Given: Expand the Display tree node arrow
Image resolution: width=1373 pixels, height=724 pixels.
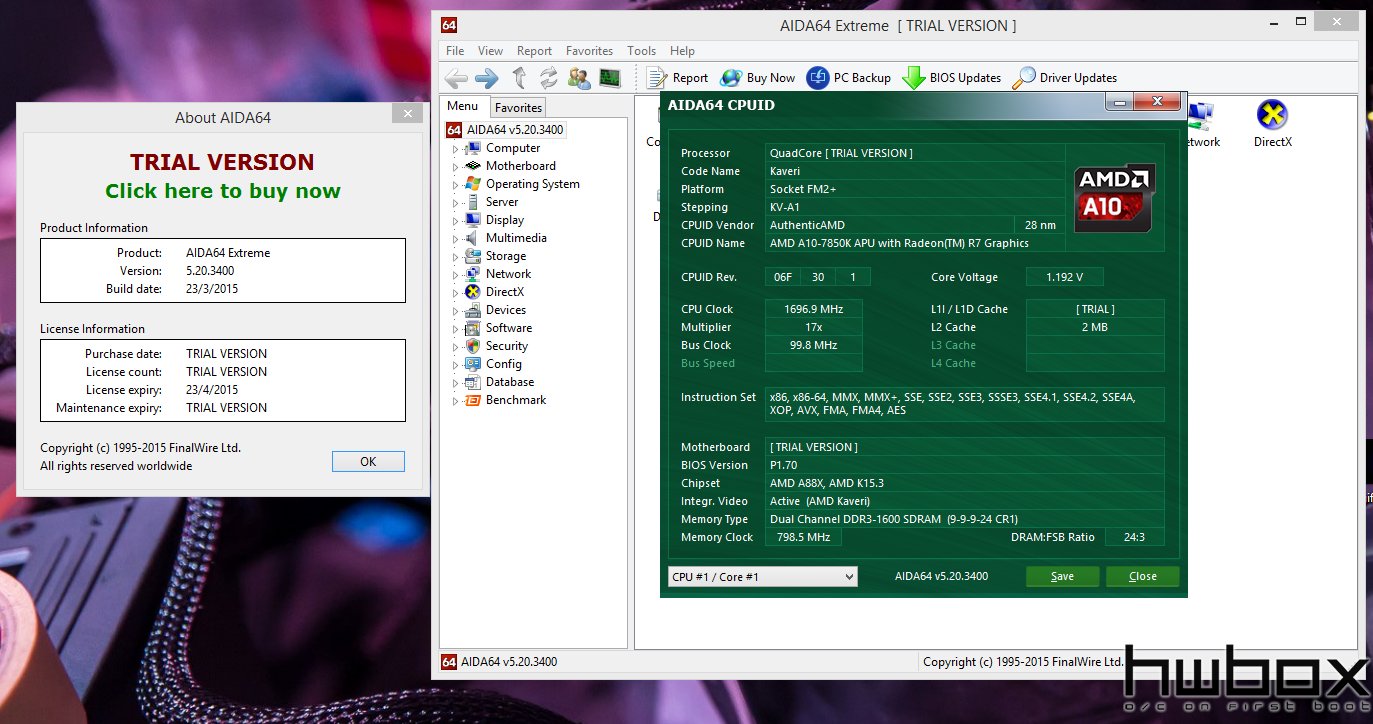Looking at the screenshot, I should 456,221.
